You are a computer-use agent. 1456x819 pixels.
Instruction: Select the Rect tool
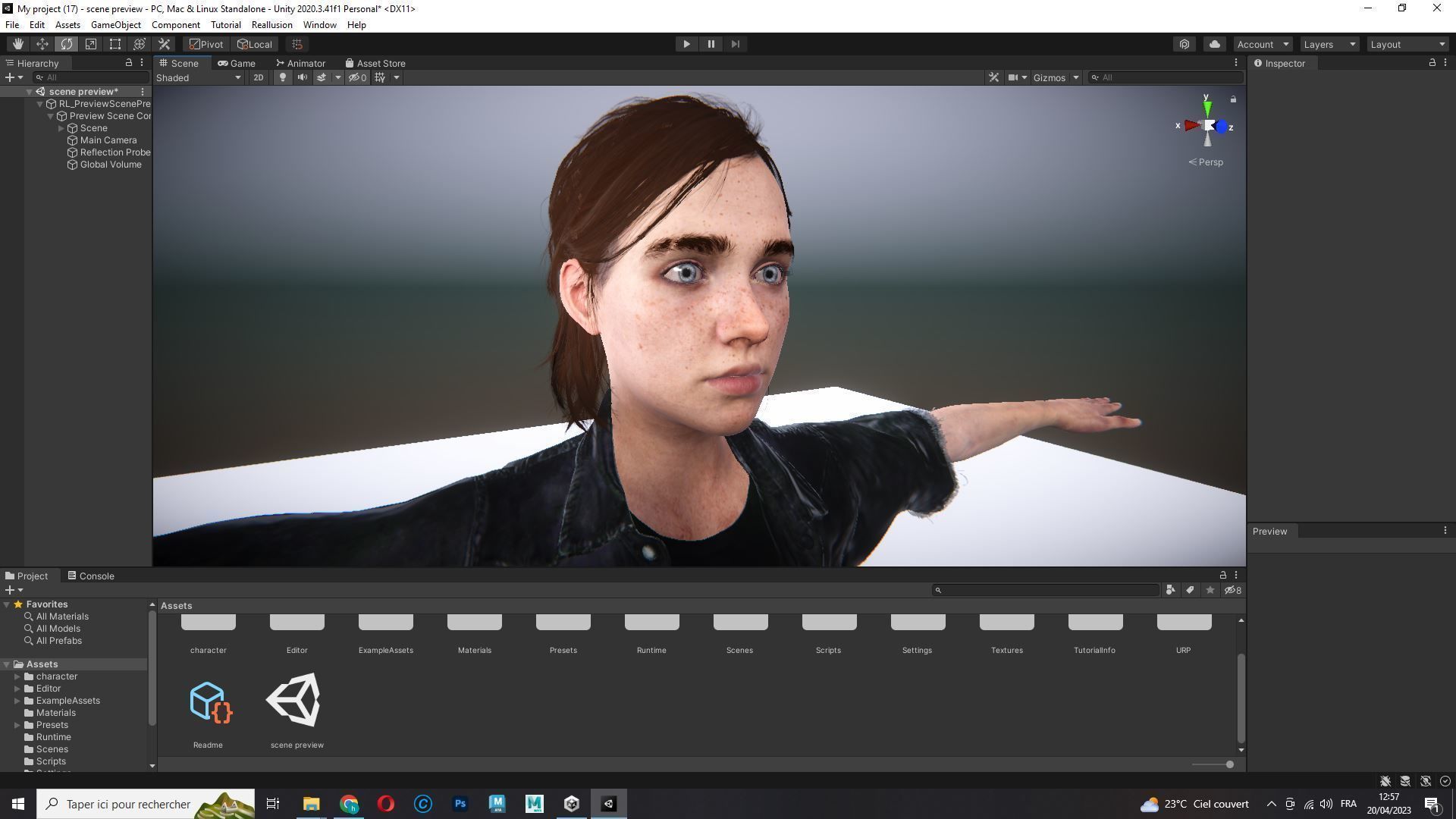coord(115,44)
